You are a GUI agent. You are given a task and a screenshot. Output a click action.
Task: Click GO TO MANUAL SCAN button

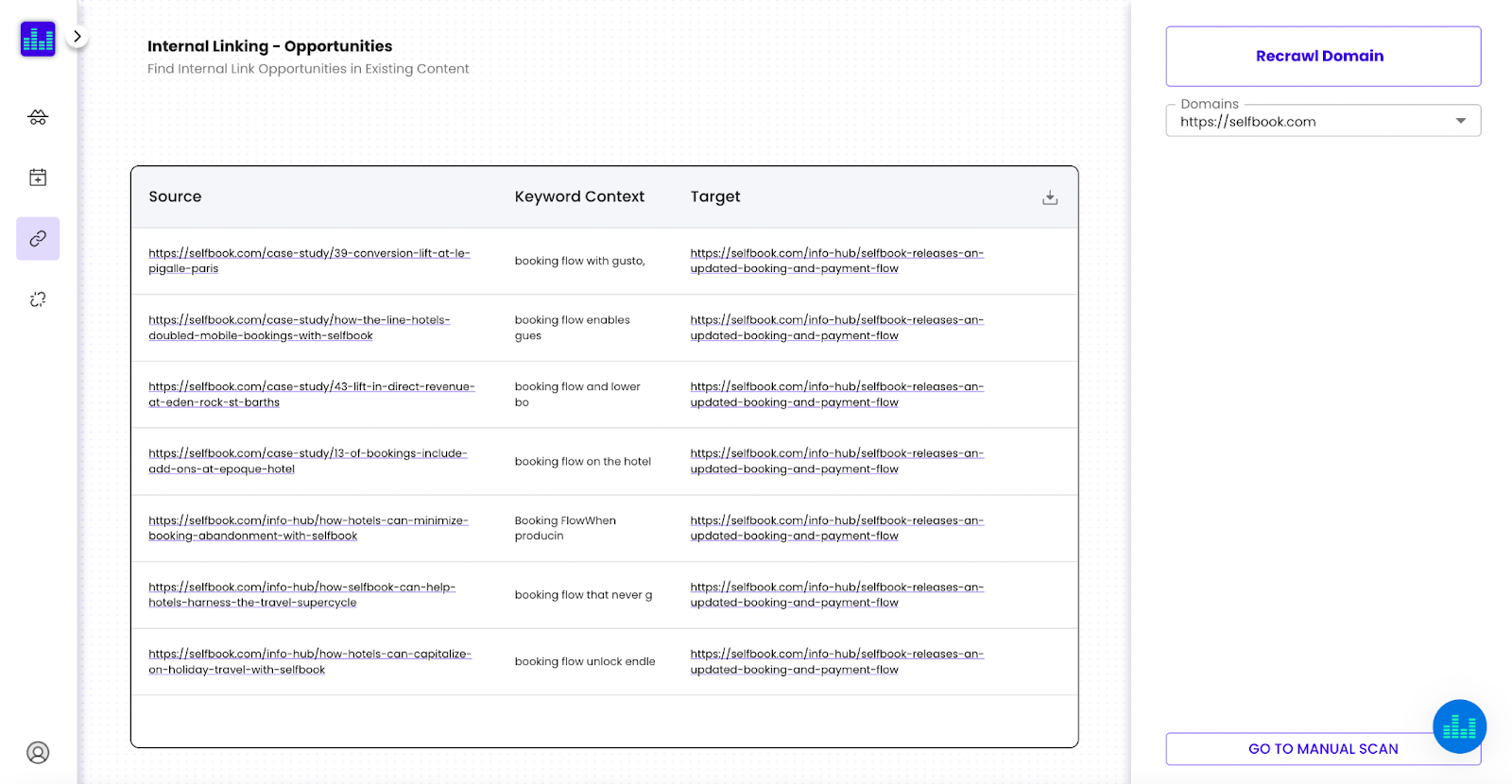point(1323,749)
